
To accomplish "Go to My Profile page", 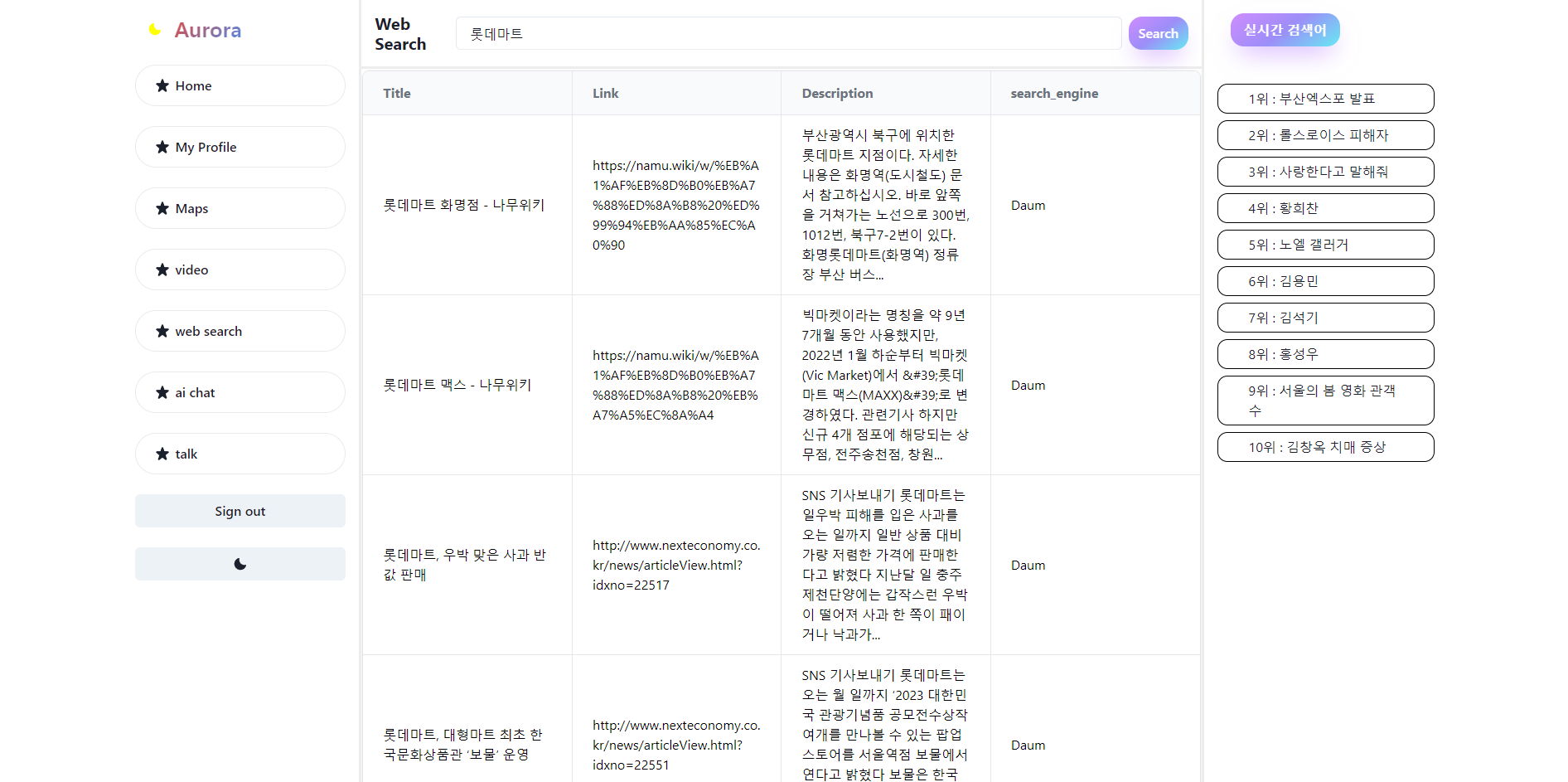I will tap(240, 147).
